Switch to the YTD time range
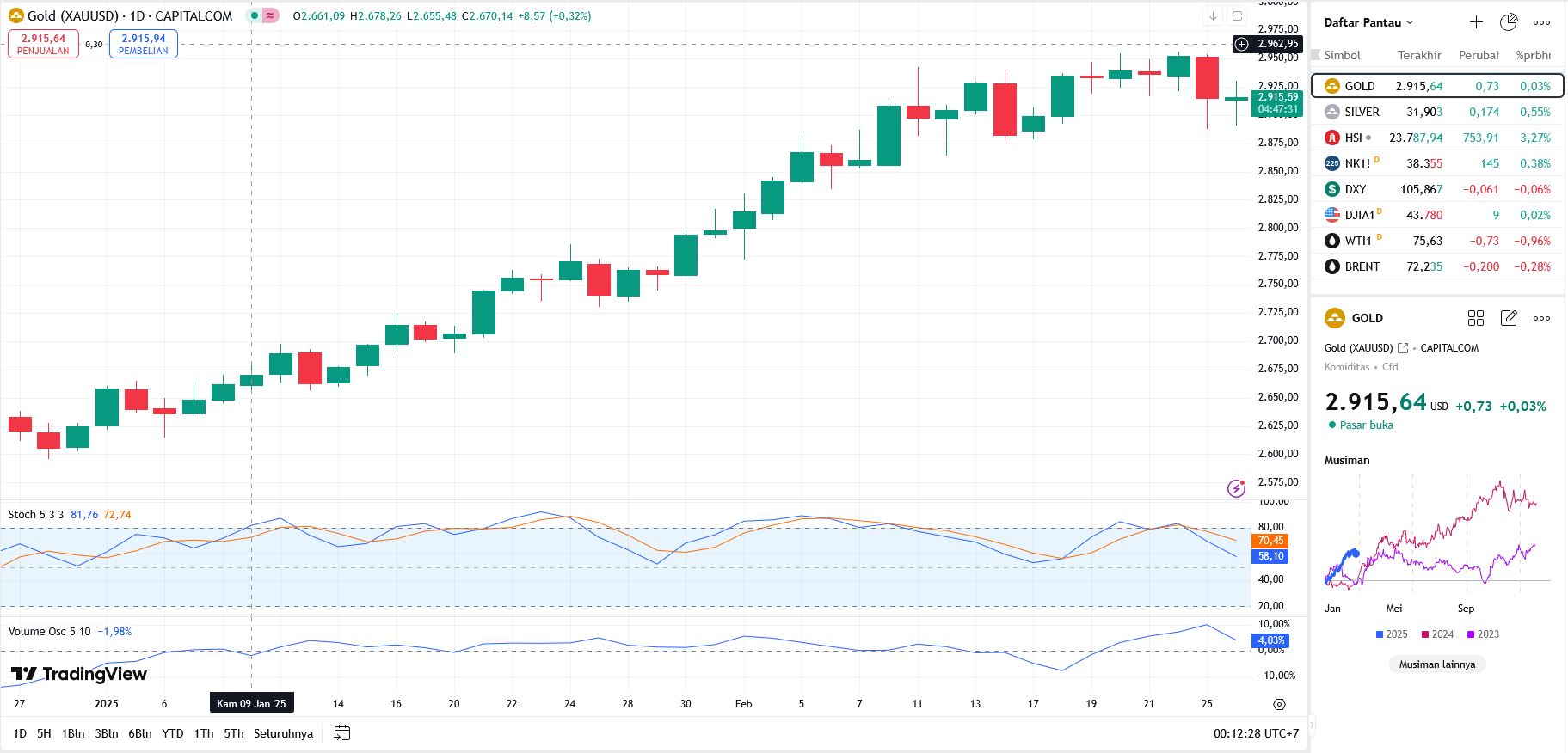Viewport: 1568px width, 753px height. (173, 733)
